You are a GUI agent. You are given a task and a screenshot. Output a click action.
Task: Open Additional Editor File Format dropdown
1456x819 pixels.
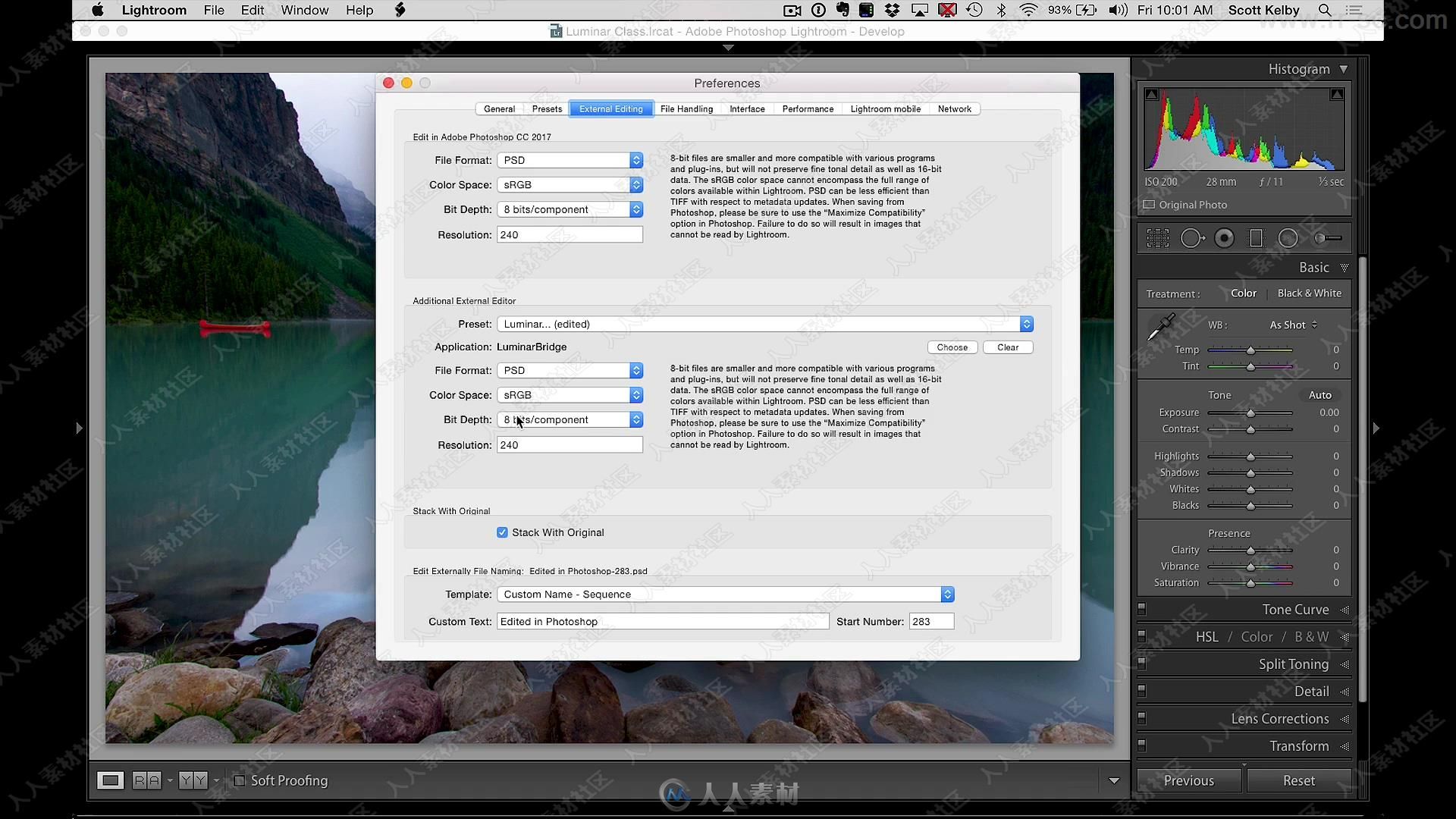tap(570, 370)
